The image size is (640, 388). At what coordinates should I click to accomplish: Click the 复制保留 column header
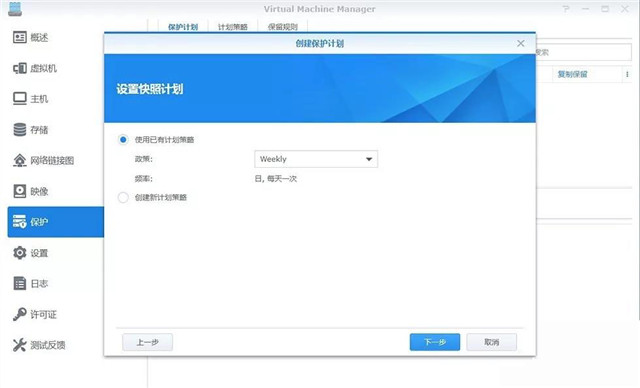click(x=572, y=74)
